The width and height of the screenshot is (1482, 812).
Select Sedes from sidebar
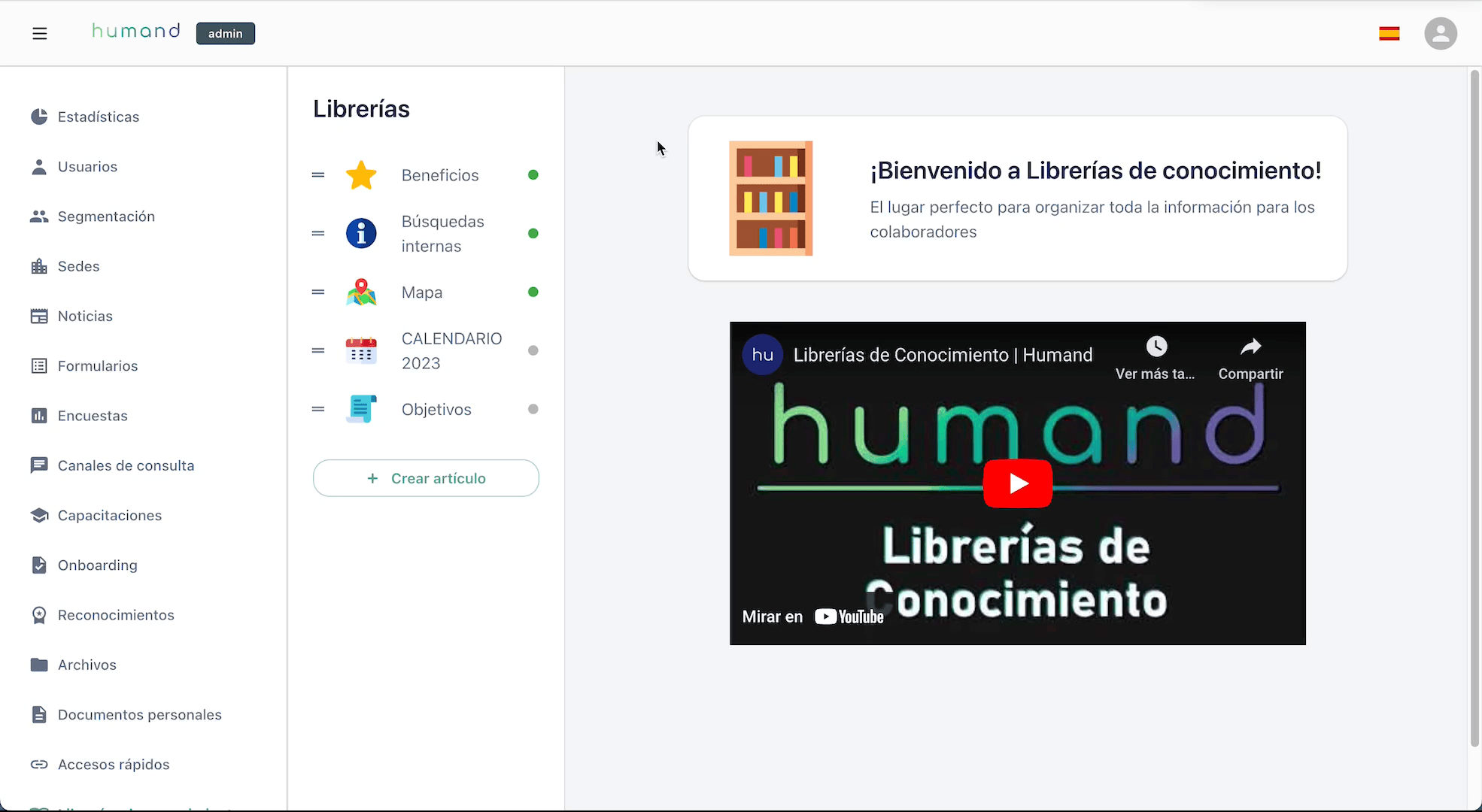(x=78, y=266)
